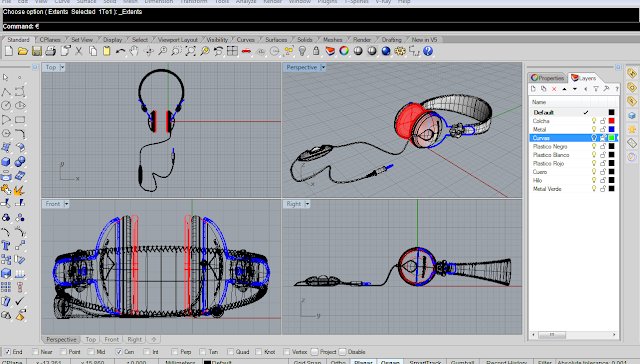Click the Undo arrow icon
Image resolution: width=640 pixels, height=364 pixels.
pos(120,51)
